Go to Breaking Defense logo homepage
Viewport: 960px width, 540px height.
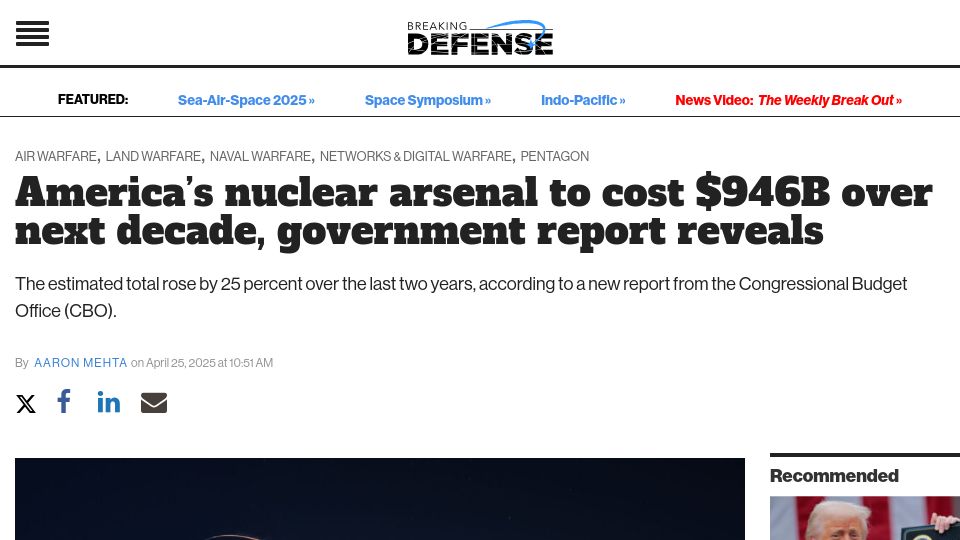pyautogui.click(x=480, y=37)
